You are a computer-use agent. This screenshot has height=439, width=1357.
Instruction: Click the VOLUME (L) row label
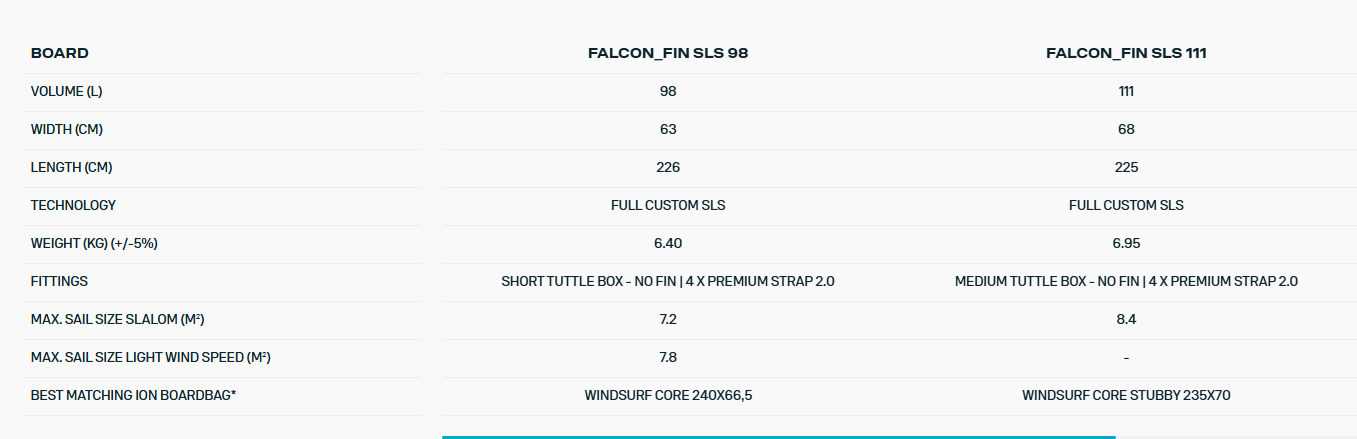pos(67,92)
